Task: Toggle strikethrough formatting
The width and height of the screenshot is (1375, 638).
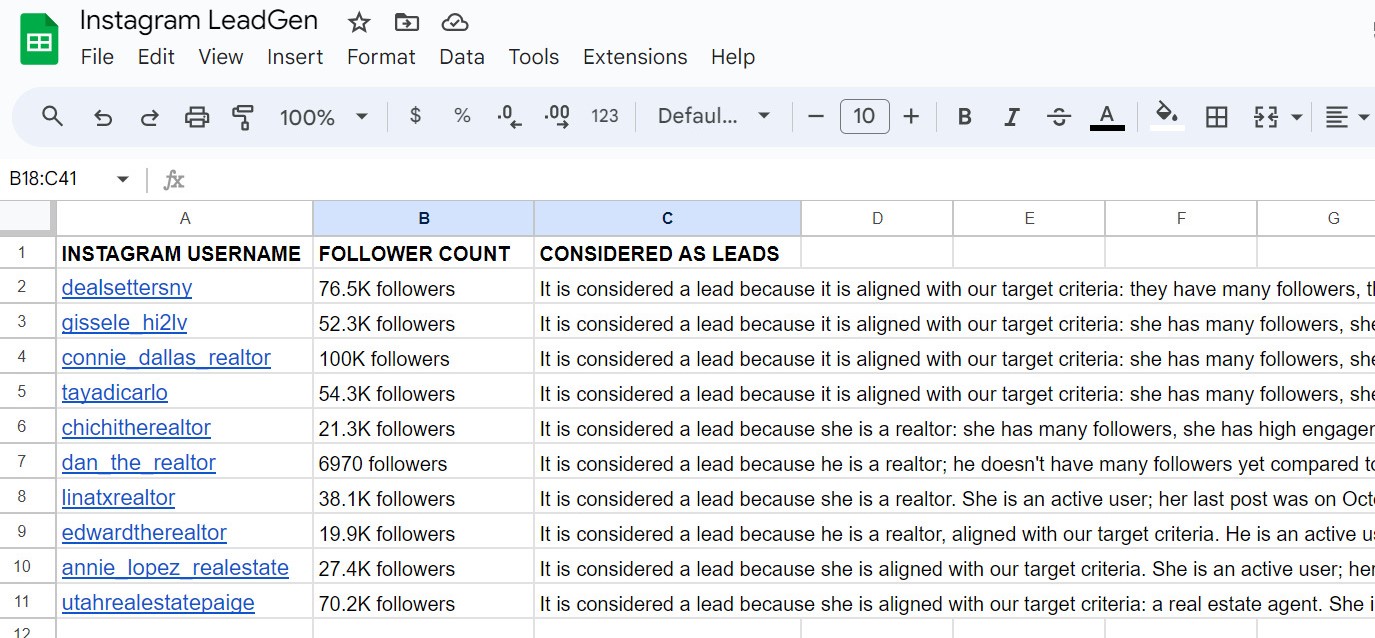Action: 1059,117
